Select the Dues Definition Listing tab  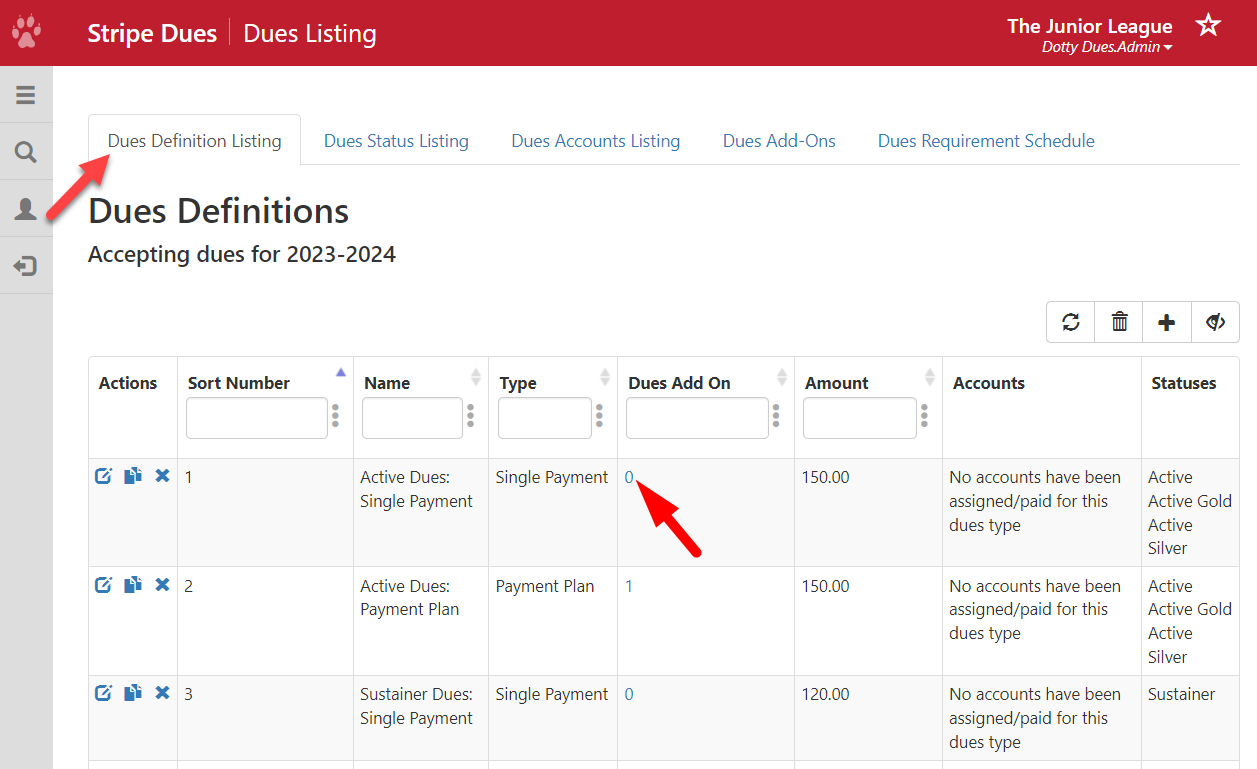194,140
